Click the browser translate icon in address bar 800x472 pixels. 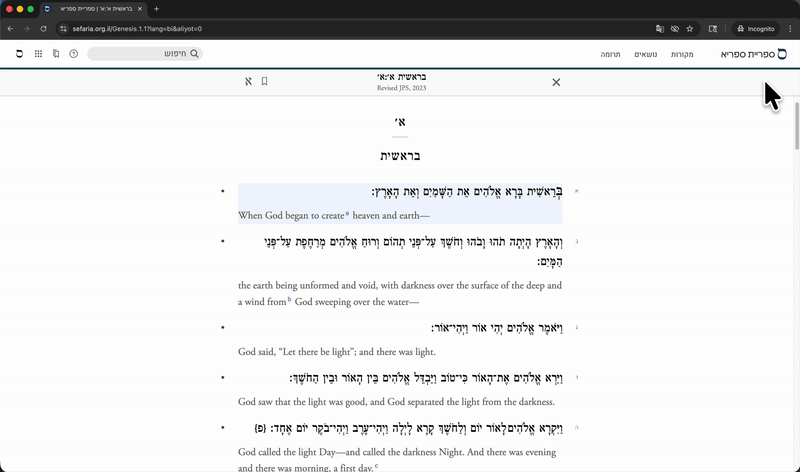660,28
